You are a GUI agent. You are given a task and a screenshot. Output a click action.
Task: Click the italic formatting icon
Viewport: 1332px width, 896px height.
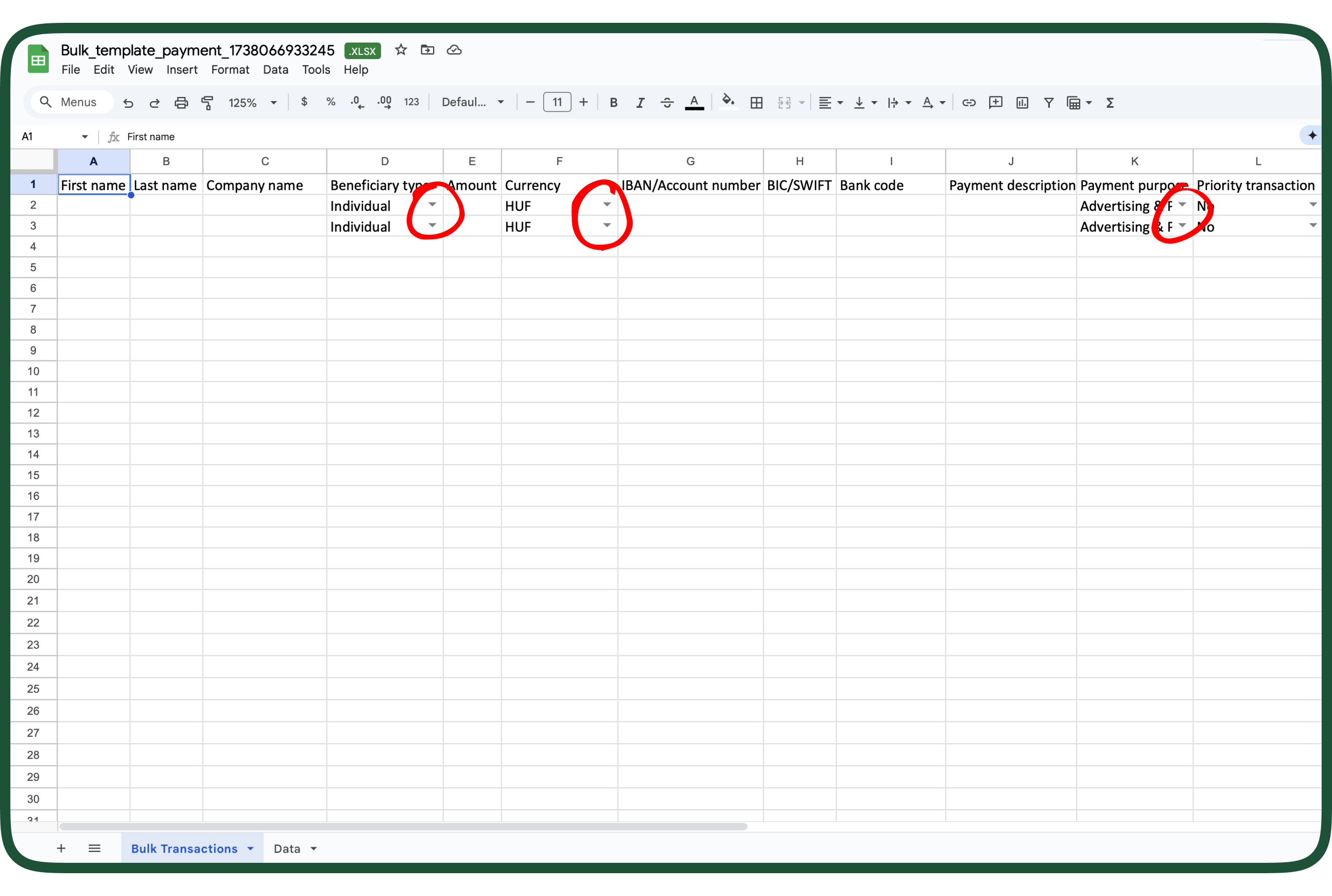(x=639, y=102)
